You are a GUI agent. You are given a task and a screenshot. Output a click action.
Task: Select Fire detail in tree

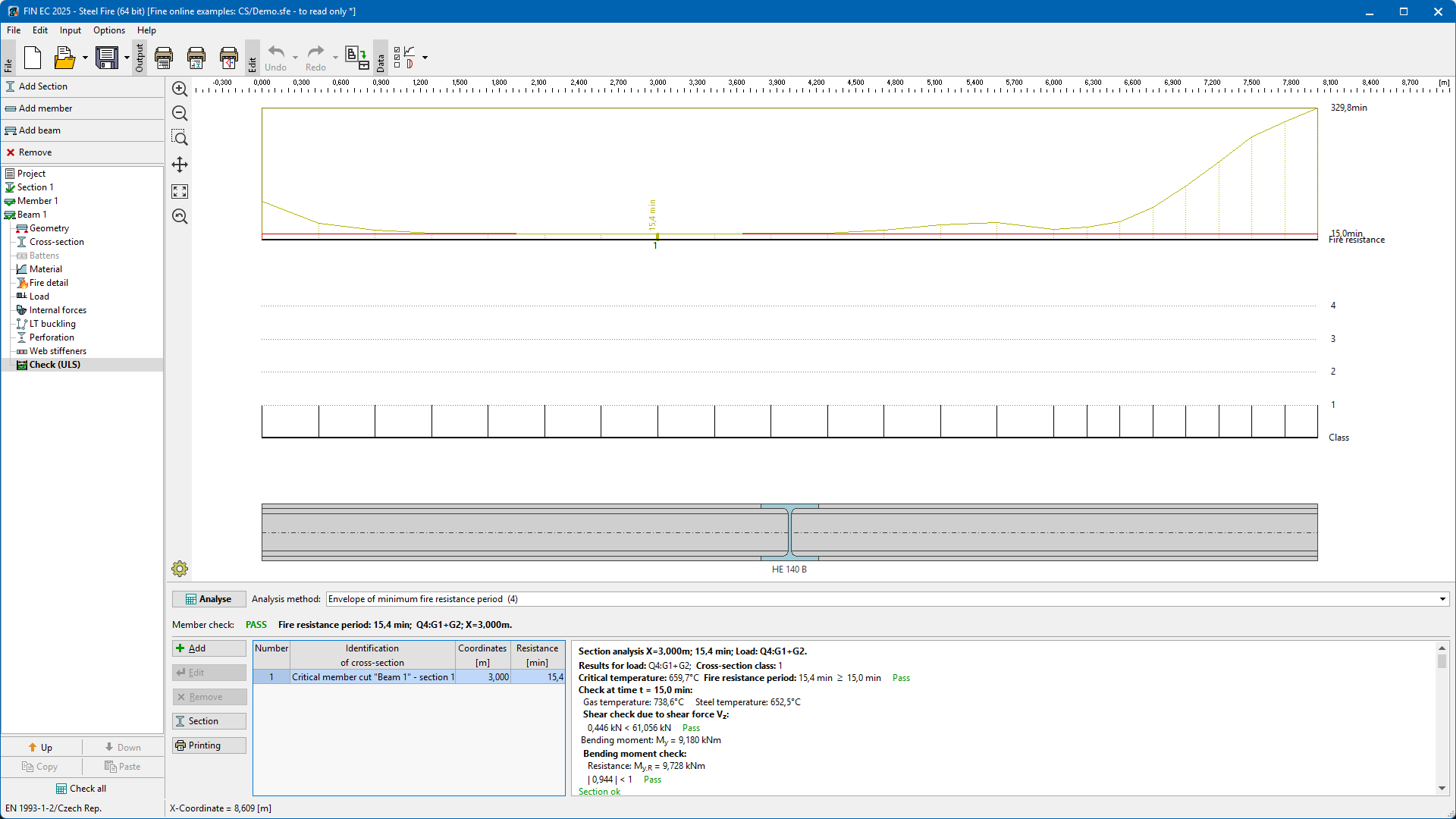click(49, 283)
